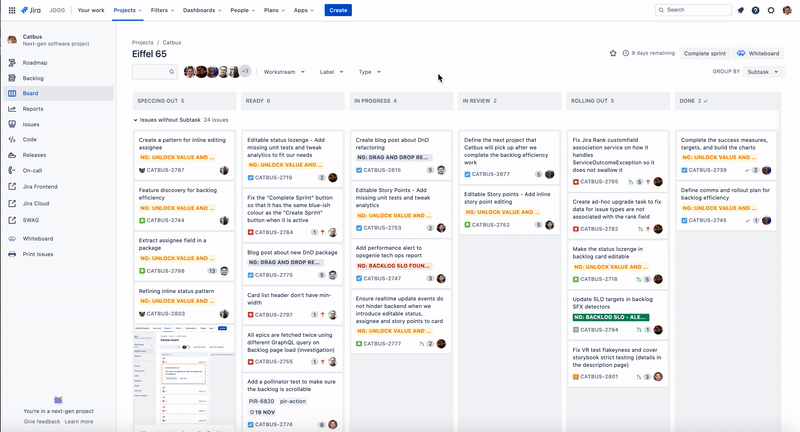Open the Projects menu
Image resolution: width=800 pixels, height=432 pixels.
coord(128,10)
